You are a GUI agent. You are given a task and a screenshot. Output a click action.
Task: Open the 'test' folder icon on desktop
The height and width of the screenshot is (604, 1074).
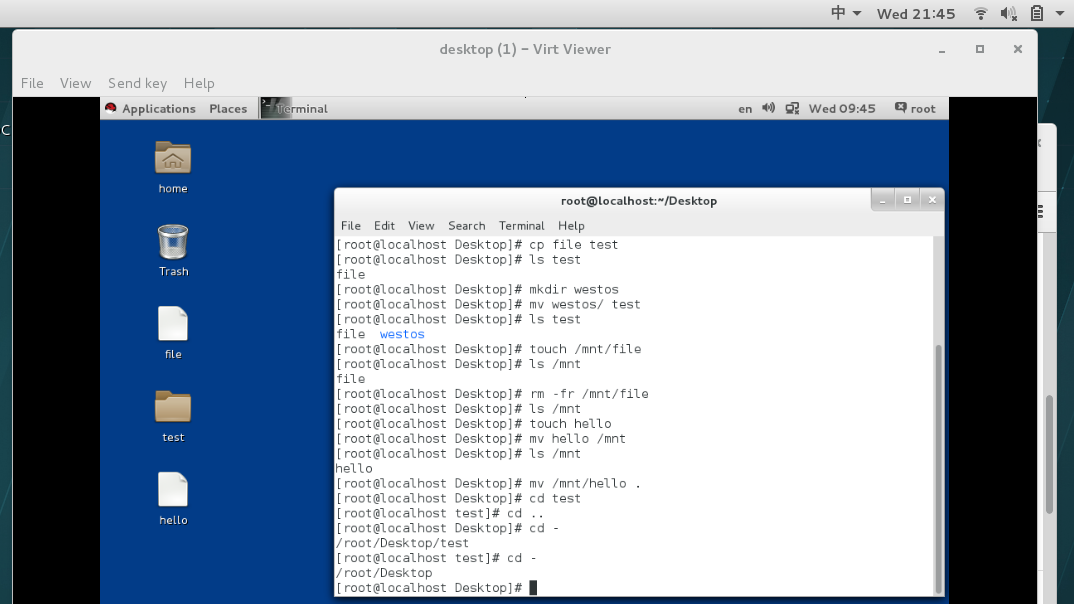point(173,407)
